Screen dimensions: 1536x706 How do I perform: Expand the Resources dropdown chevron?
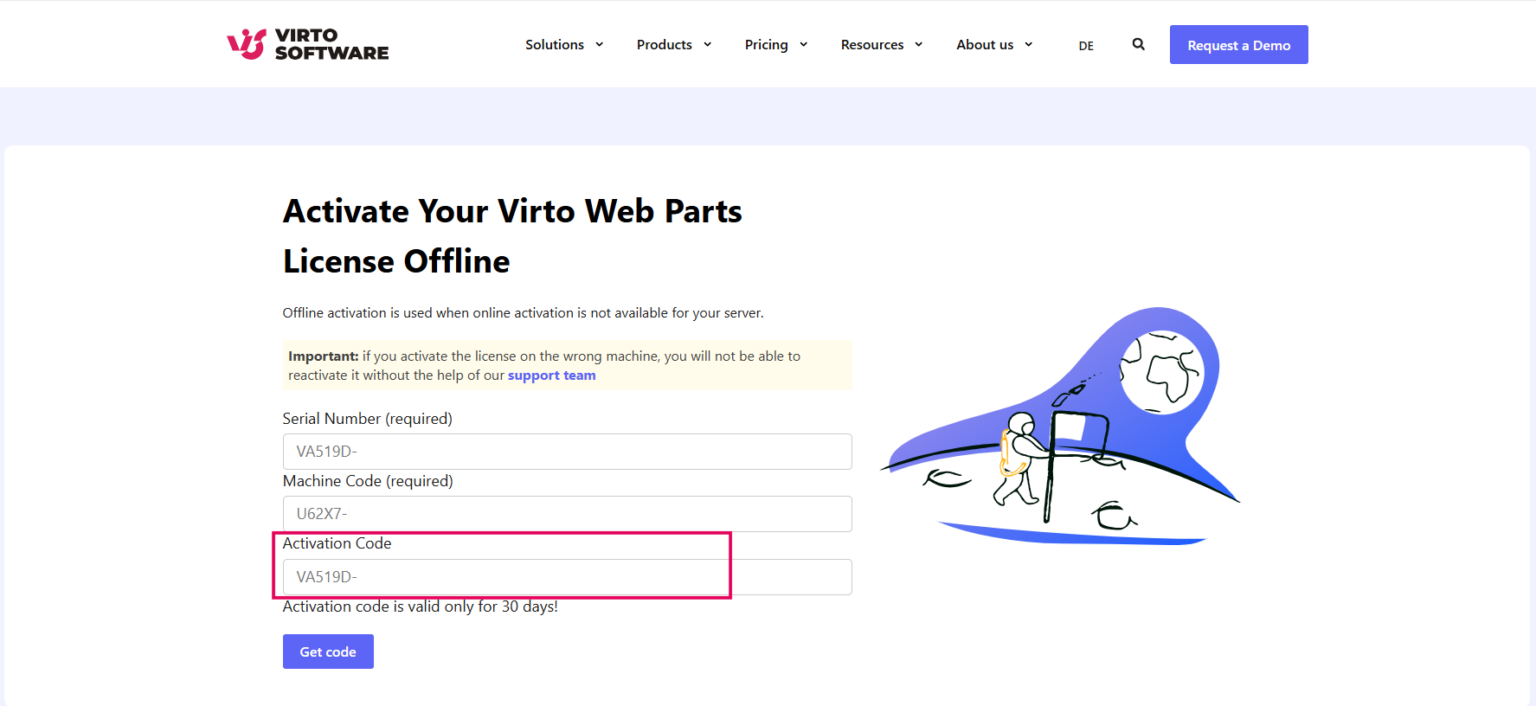point(919,45)
